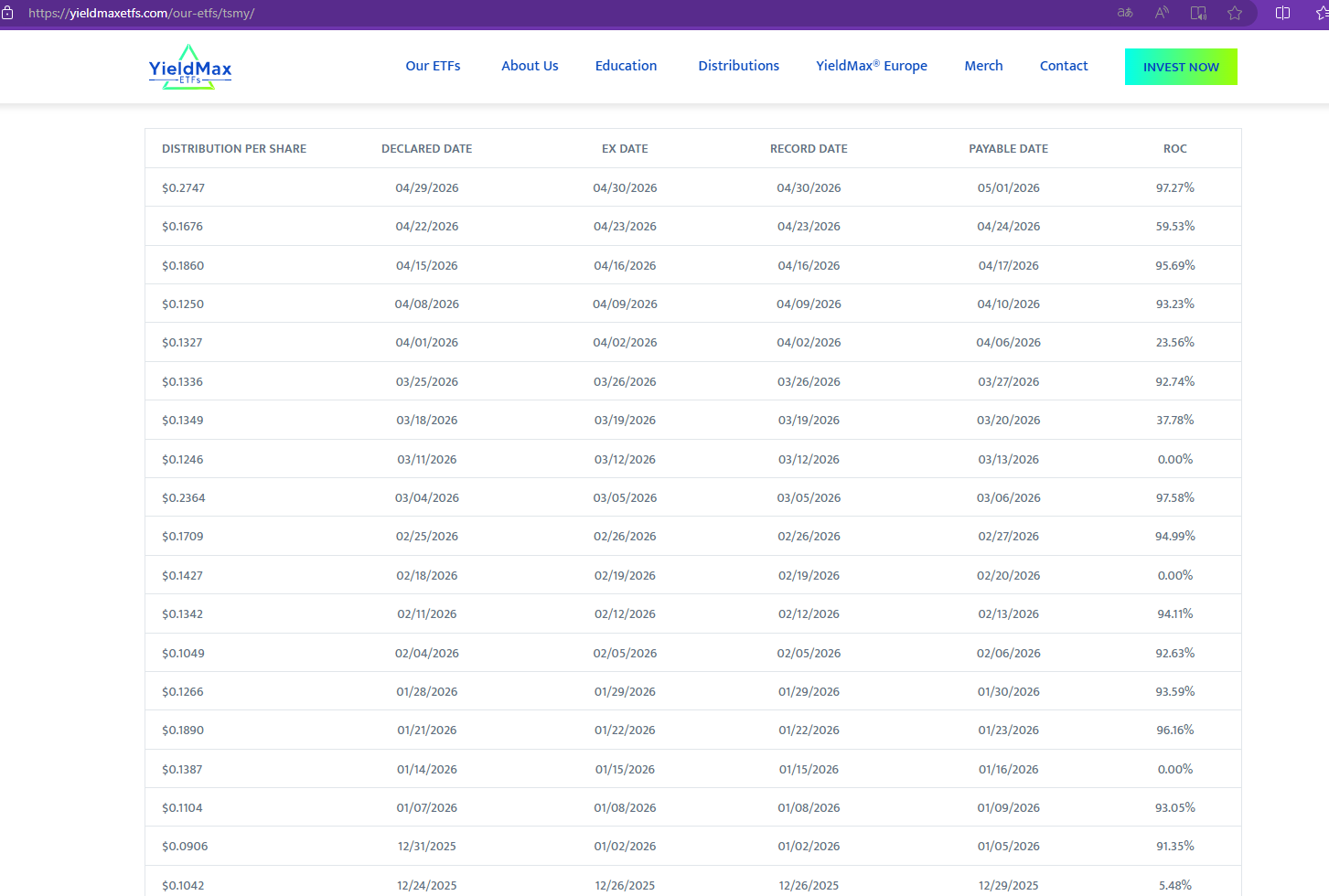
Task: Click the yieldmaxetfs.com URL in address bar
Action: [142, 14]
